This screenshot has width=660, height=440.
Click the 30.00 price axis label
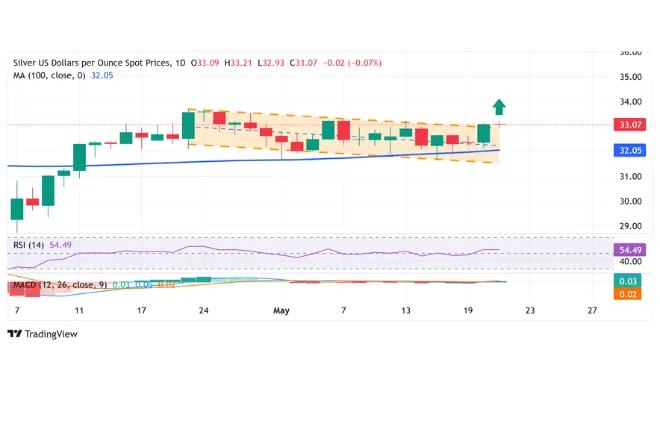point(631,201)
